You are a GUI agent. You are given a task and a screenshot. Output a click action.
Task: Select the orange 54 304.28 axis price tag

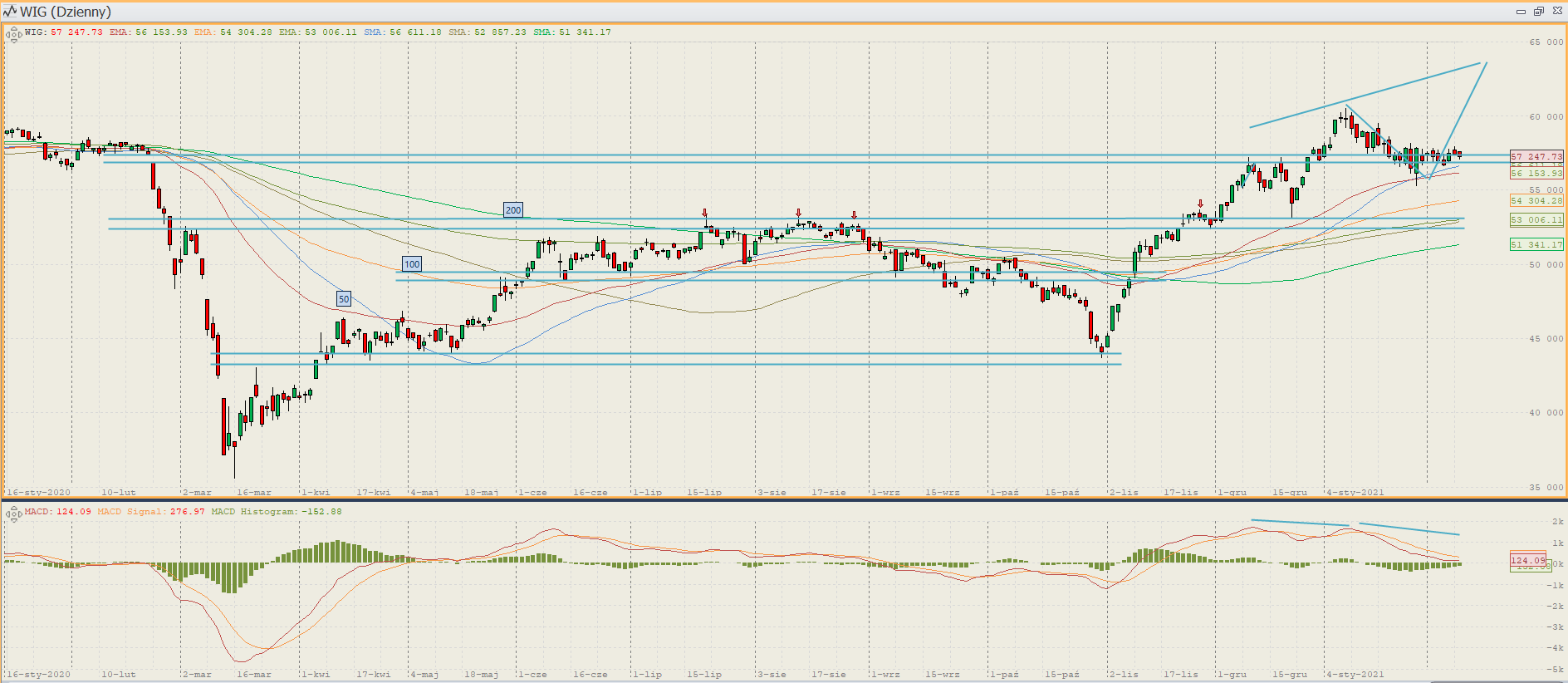coord(1536,200)
